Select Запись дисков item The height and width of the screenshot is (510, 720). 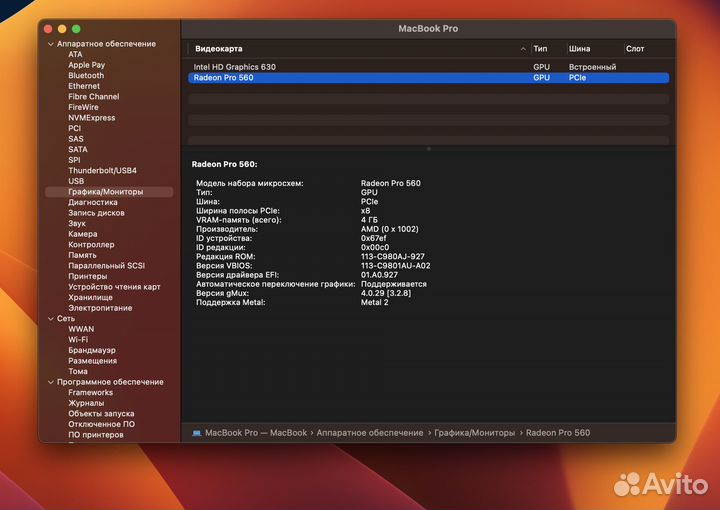point(96,213)
